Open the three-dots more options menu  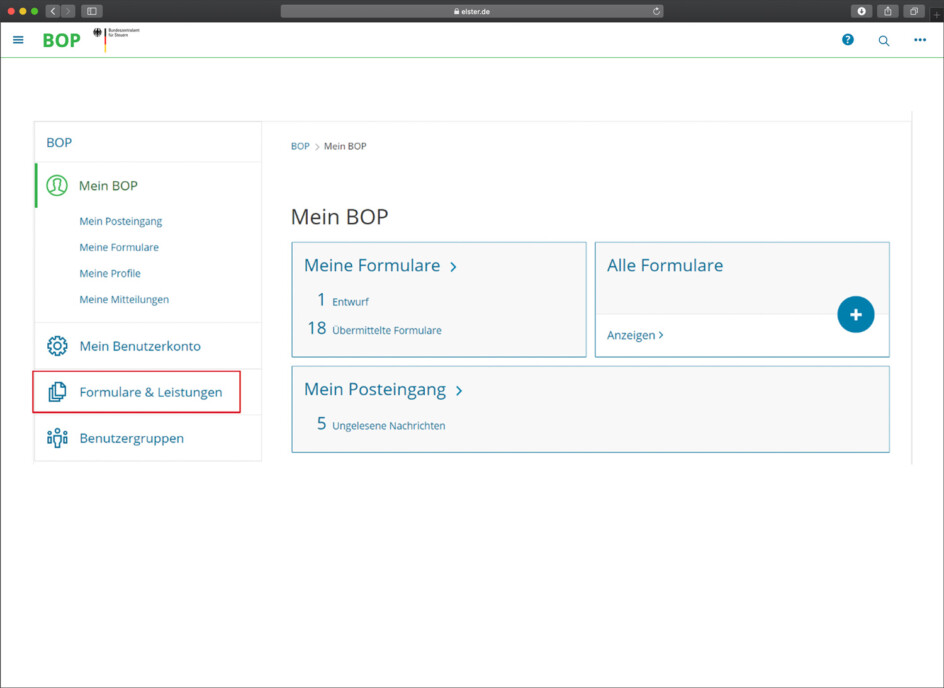point(920,40)
